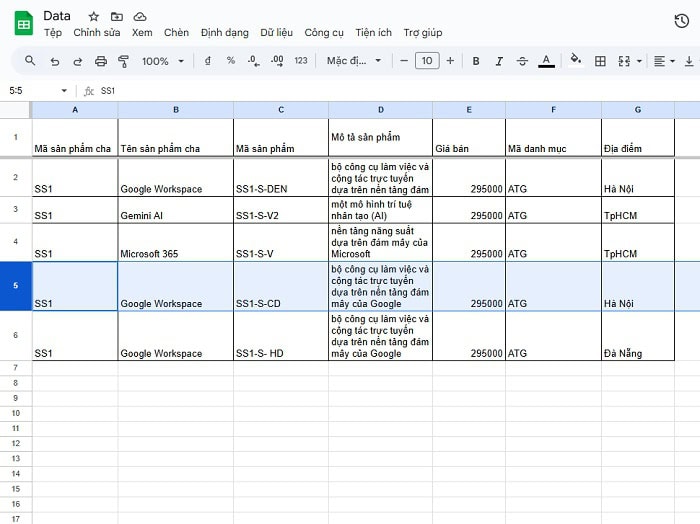
Task: Open the Chỉnh sửa menu
Action: tap(97, 33)
